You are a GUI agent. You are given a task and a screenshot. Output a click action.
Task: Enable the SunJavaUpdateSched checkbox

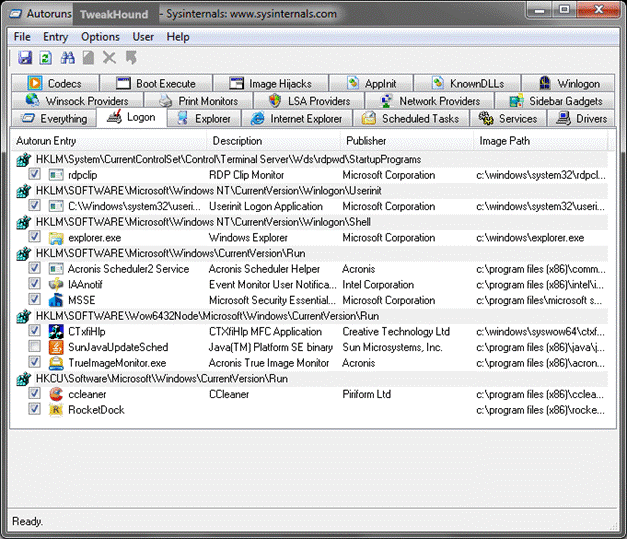point(34,346)
